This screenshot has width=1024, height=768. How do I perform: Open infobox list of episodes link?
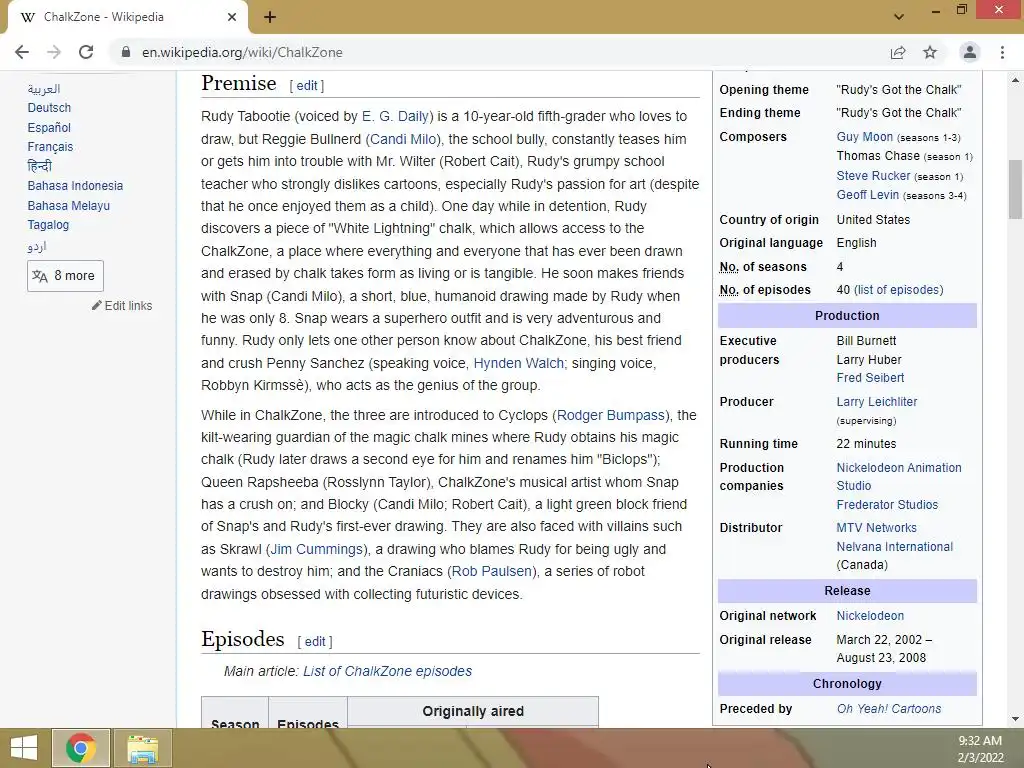click(x=899, y=289)
